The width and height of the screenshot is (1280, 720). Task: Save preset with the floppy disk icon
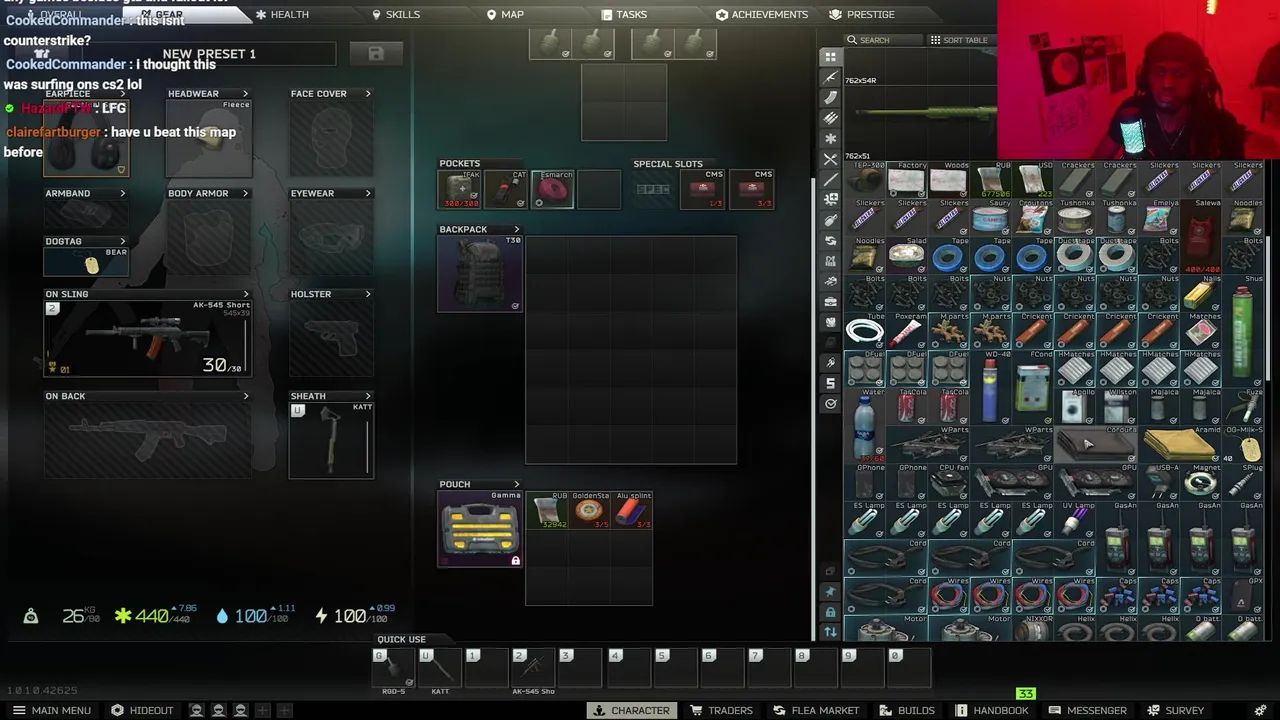(376, 54)
